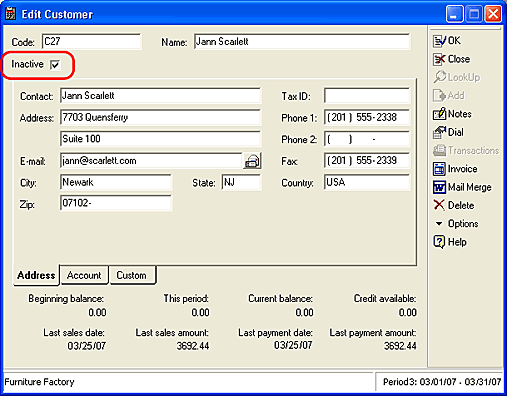
Task: Click the Invoice icon
Action: point(439,169)
